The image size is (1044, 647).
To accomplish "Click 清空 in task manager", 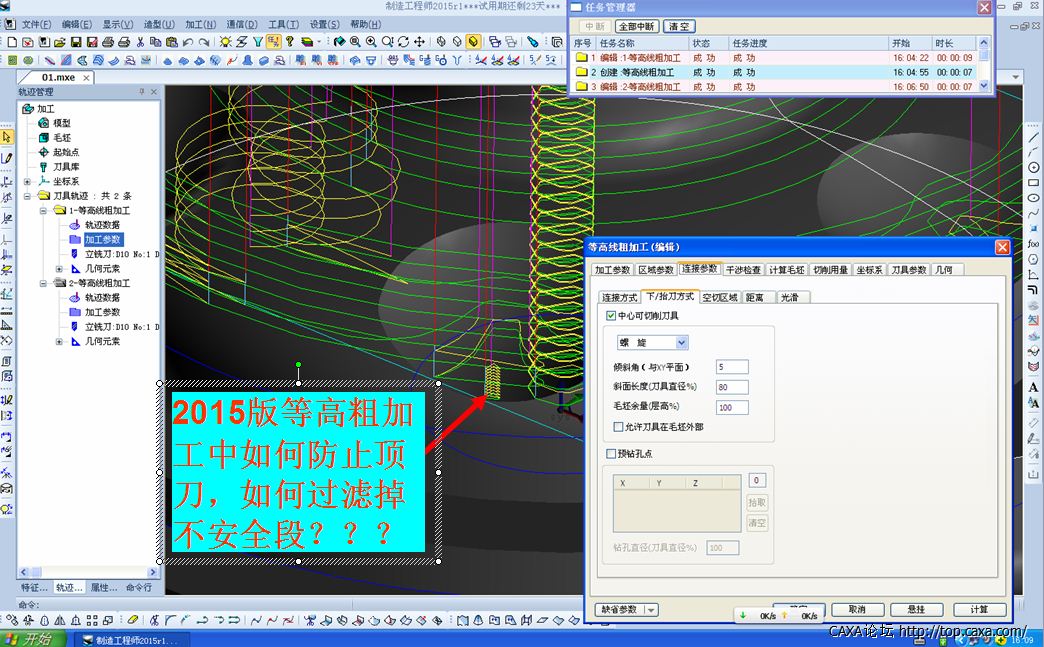I will (678, 27).
